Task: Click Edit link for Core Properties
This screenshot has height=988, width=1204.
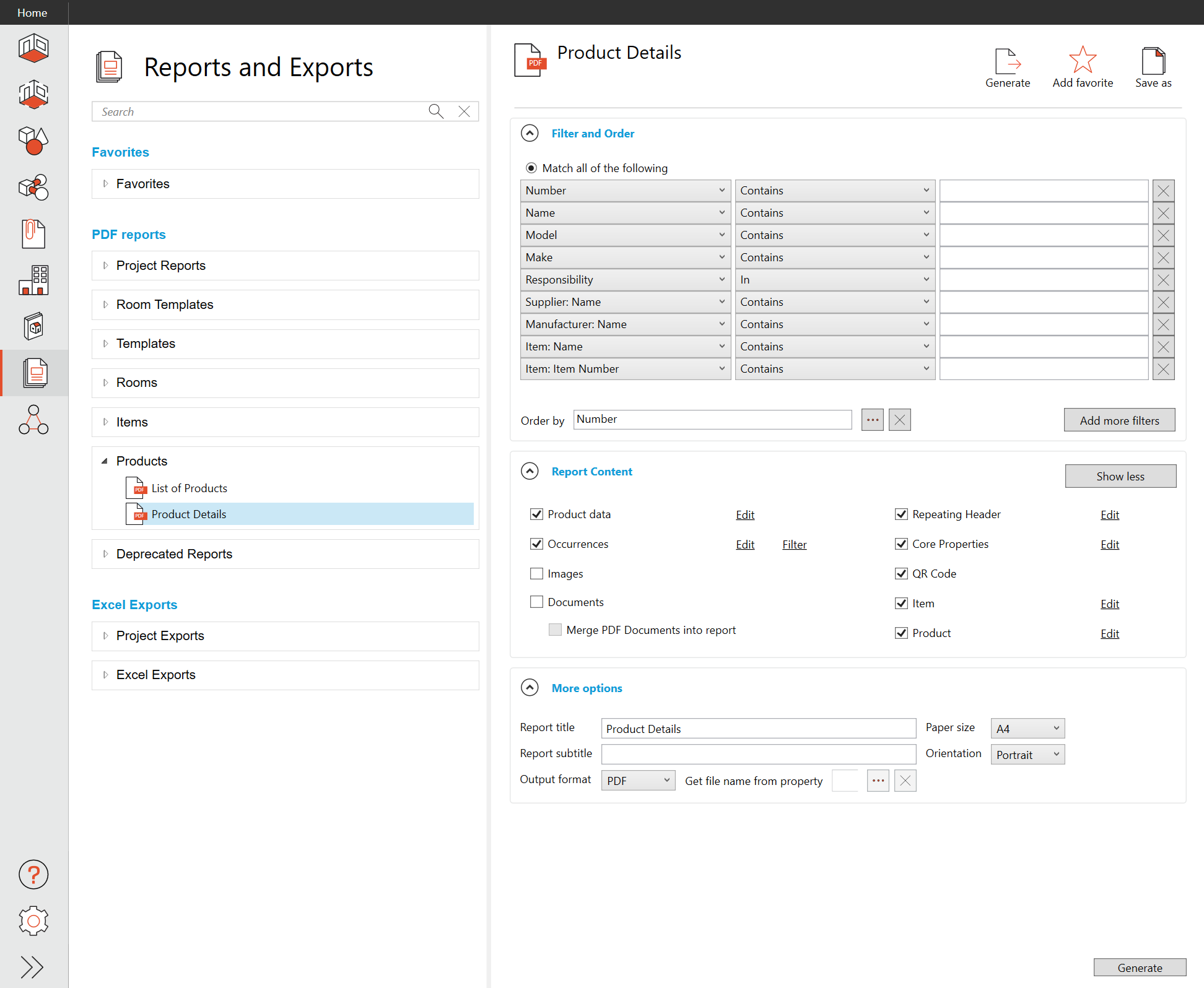Action: tap(1110, 544)
